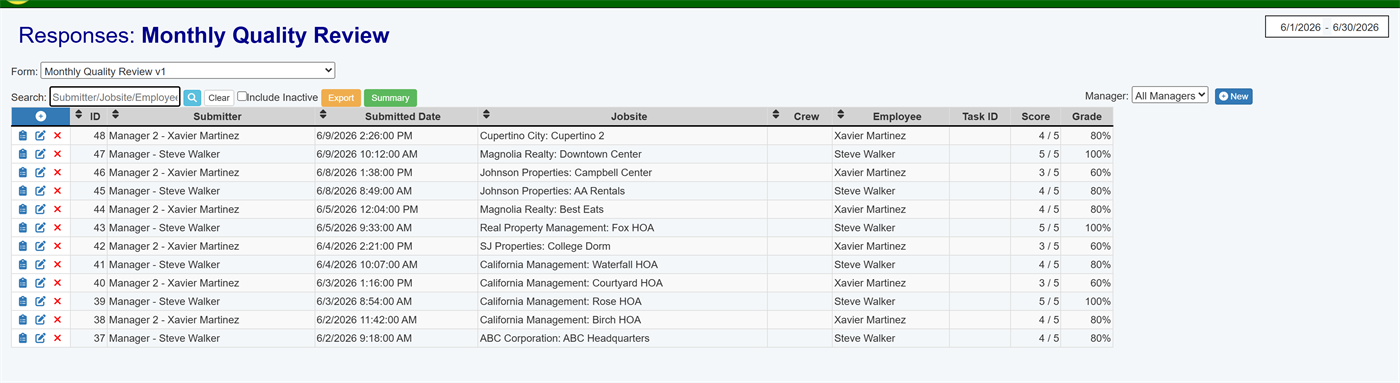Delete response 47 with the red X
This screenshot has width=1400, height=383.
tap(57, 154)
